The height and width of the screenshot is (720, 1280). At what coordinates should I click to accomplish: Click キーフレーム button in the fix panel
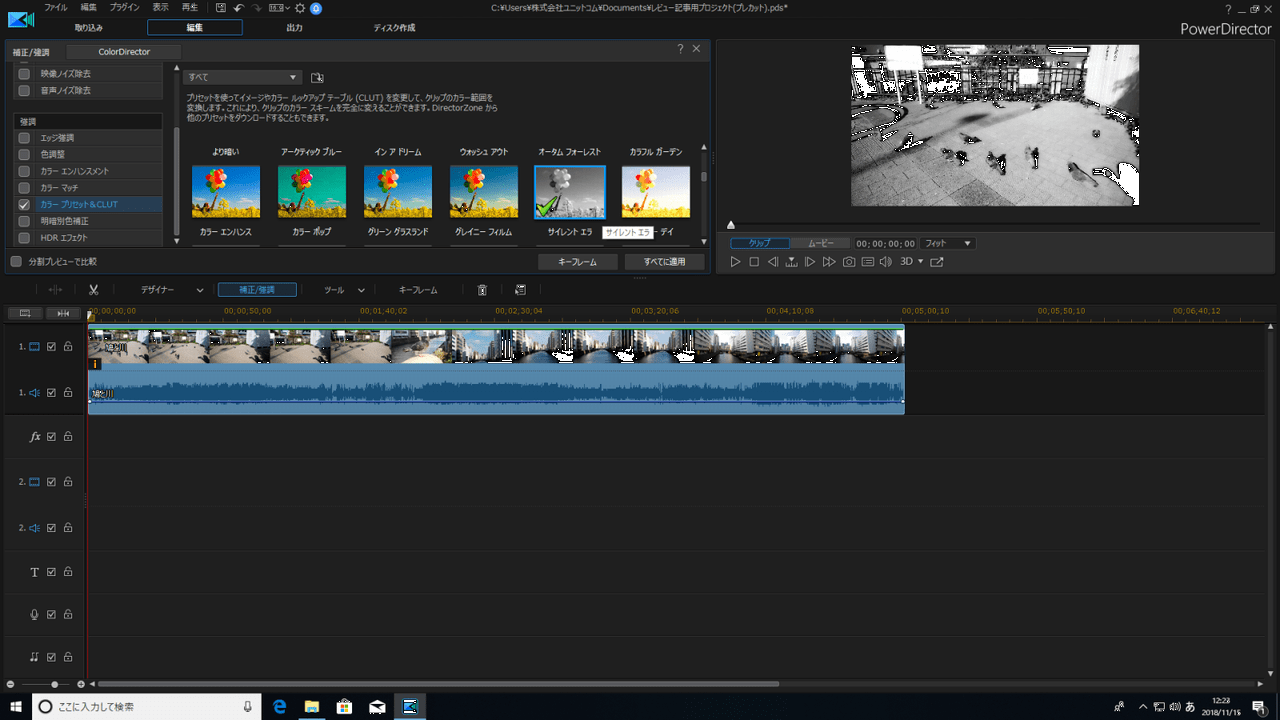(577, 262)
